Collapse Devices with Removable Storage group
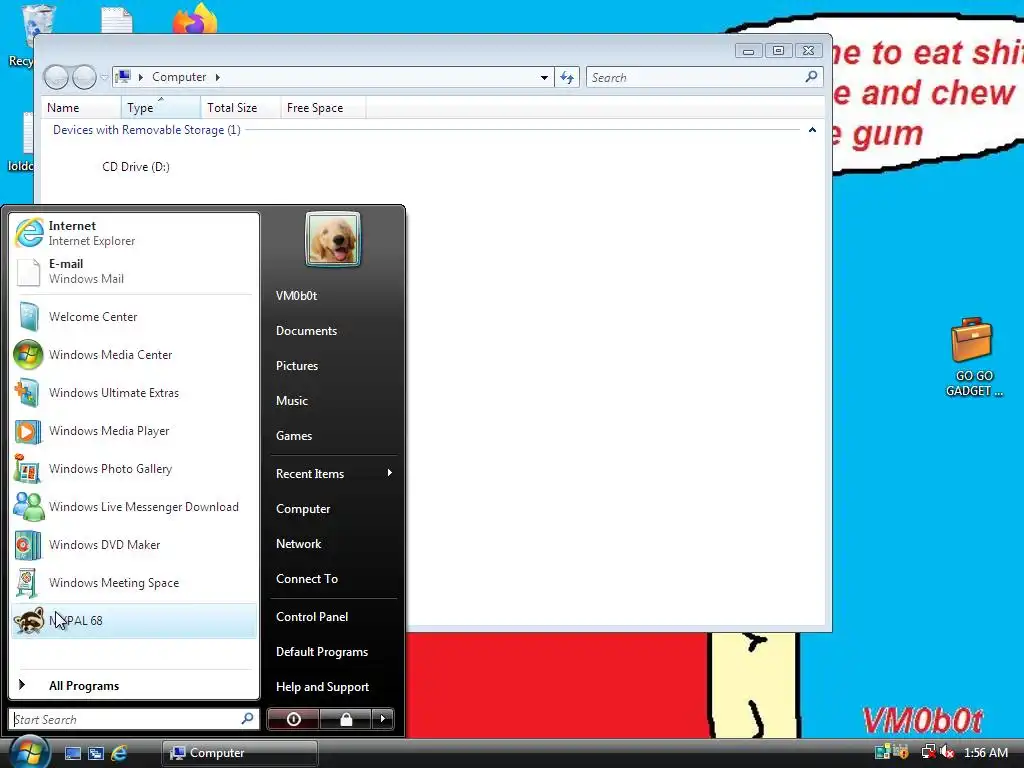The image size is (1024, 768). pos(812,130)
